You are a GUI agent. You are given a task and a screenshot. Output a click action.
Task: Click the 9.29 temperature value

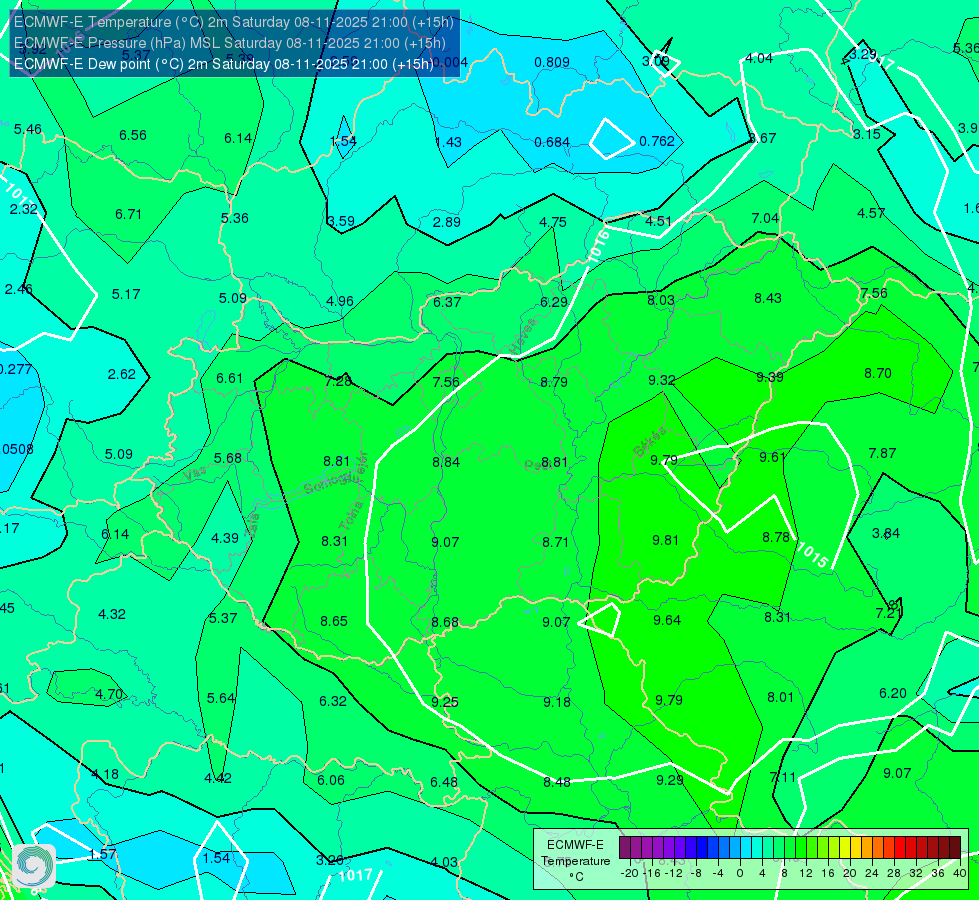669,780
